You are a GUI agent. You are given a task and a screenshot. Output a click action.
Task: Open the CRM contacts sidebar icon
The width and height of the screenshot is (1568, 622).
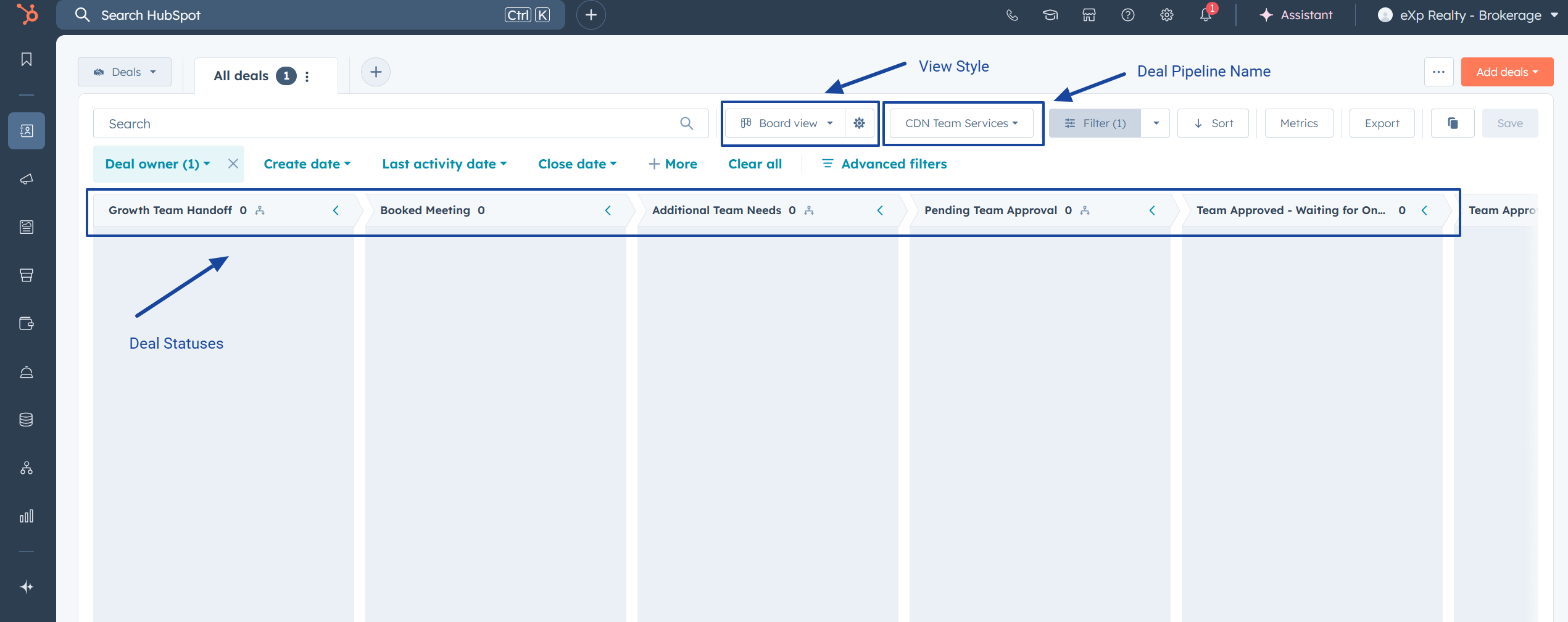click(27, 131)
